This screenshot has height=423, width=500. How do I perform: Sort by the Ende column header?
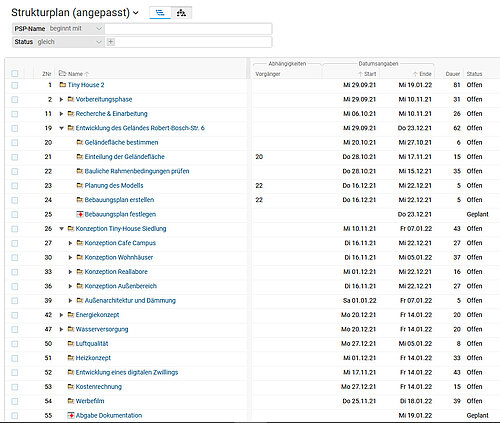coord(425,74)
